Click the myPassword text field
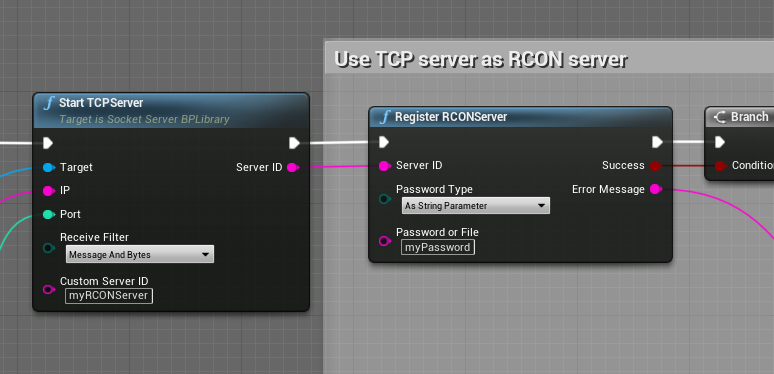The image size is (774, 374). (x=438, y=247)
